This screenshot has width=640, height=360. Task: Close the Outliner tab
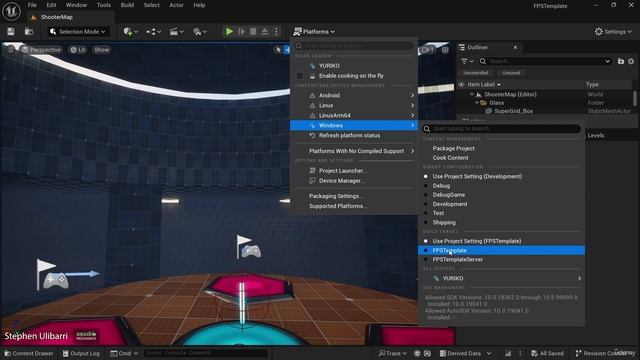[x=515, y=47]
